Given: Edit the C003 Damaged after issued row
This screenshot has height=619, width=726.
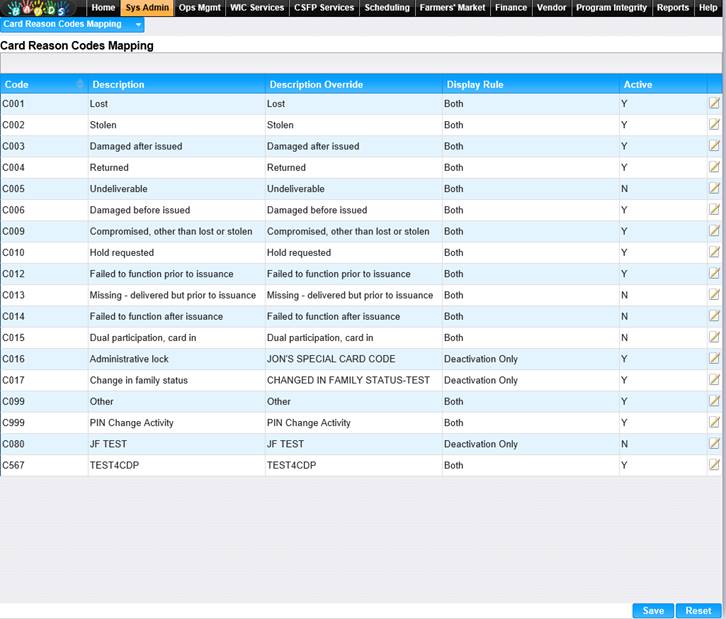Looking at the screenshot, I should click(x=714, y=146).
